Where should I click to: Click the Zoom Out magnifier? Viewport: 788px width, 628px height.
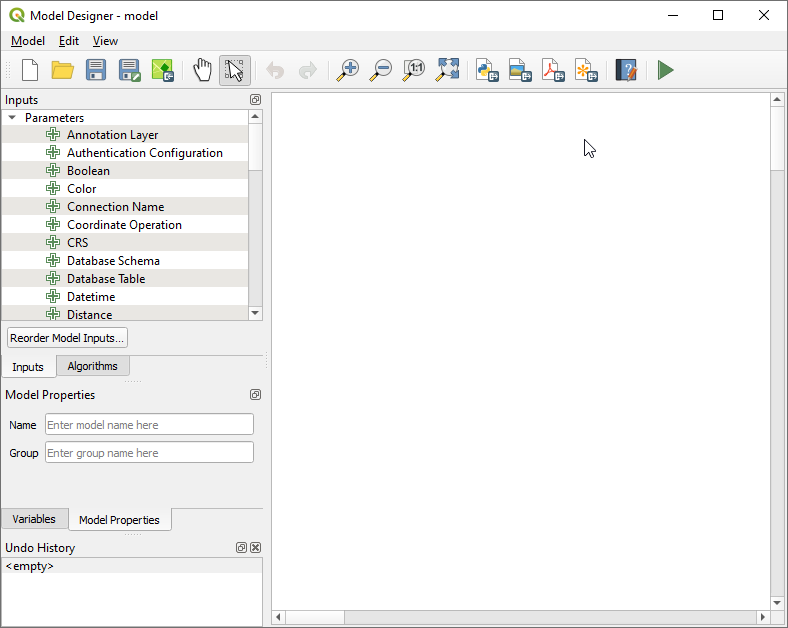[x=380, y=70]
